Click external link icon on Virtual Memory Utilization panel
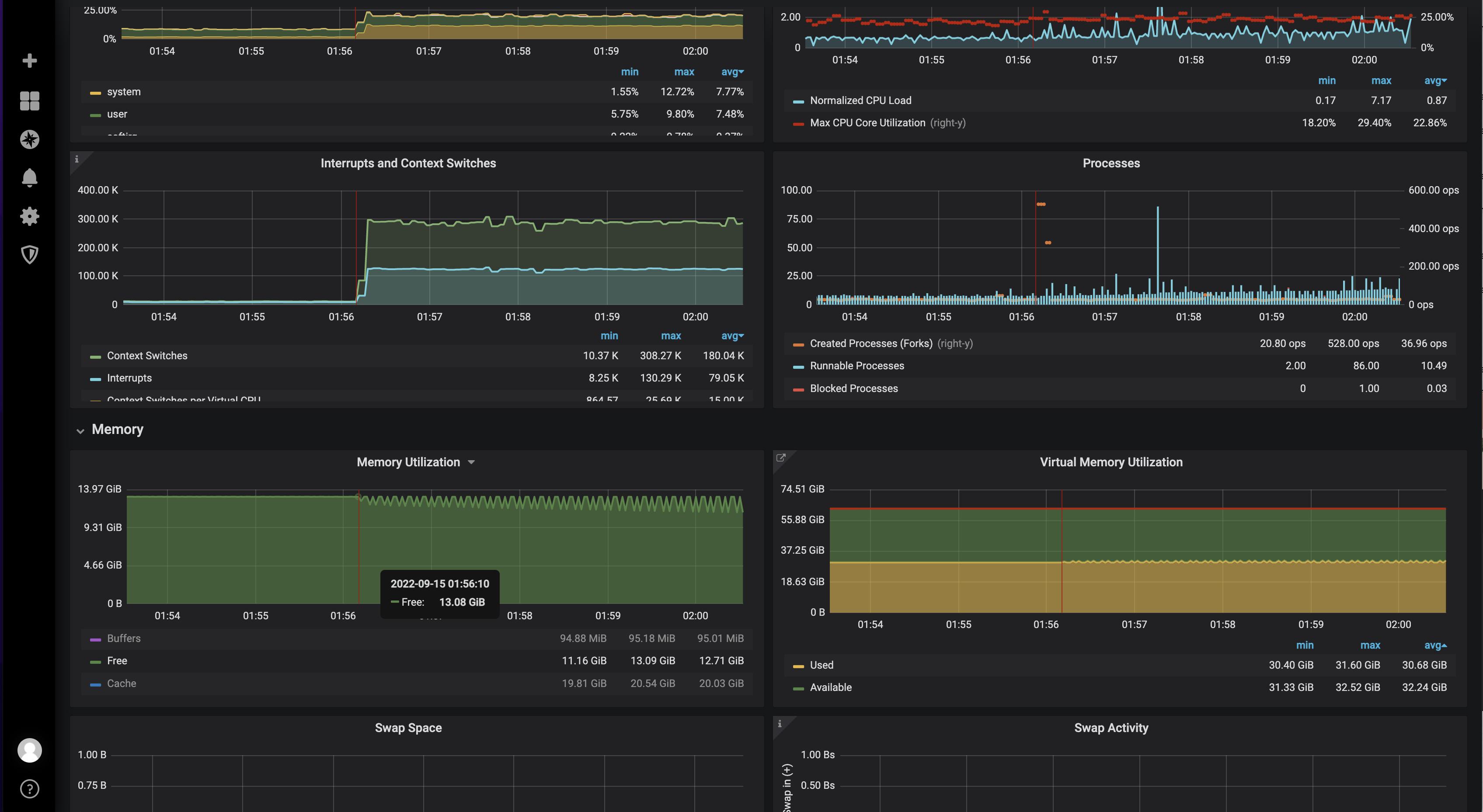Image resolution: width=1483 pixels, height=812 pixels. pyautogui.click(x=781, y=458)
